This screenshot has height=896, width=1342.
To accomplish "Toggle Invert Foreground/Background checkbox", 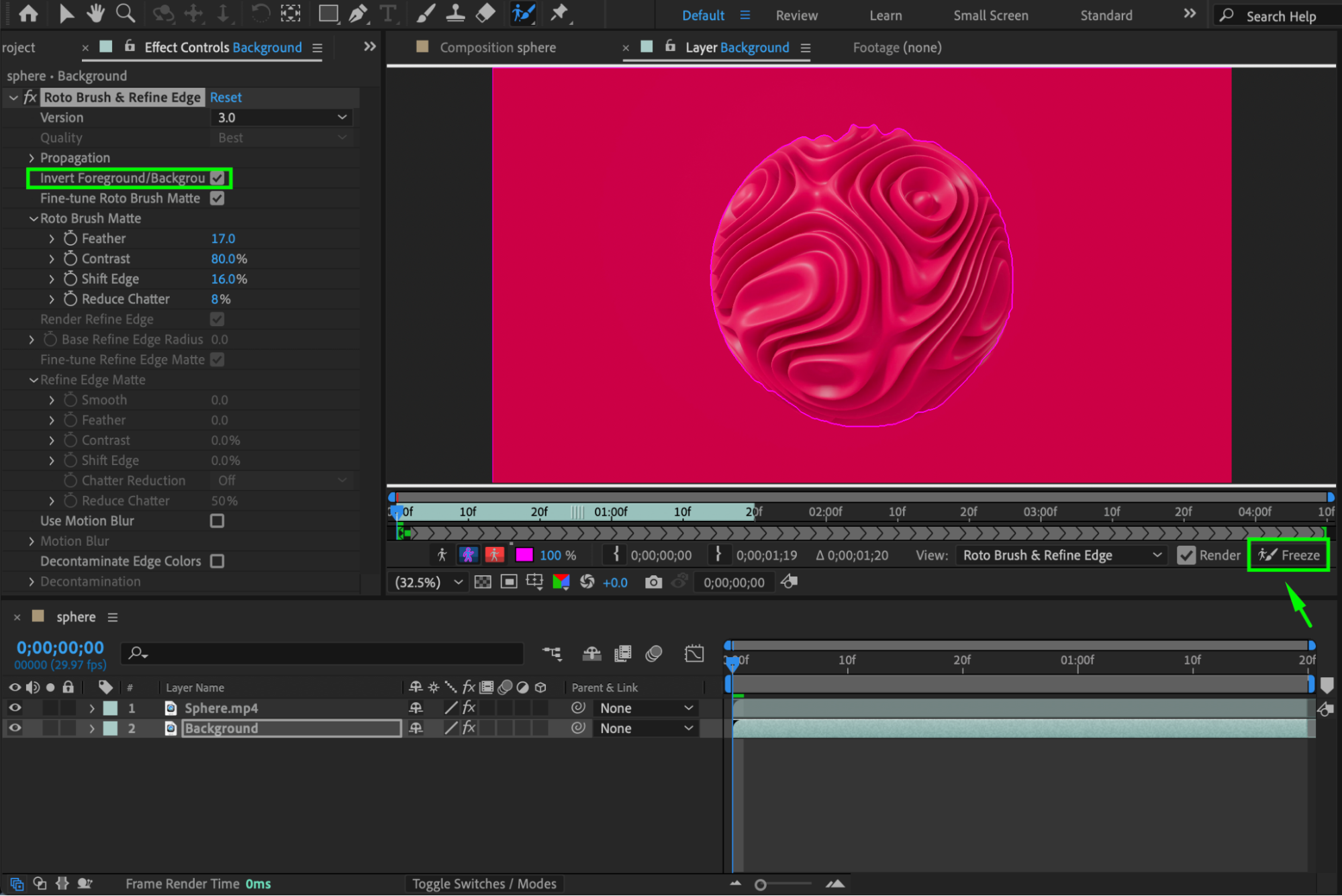I will 217,178.
